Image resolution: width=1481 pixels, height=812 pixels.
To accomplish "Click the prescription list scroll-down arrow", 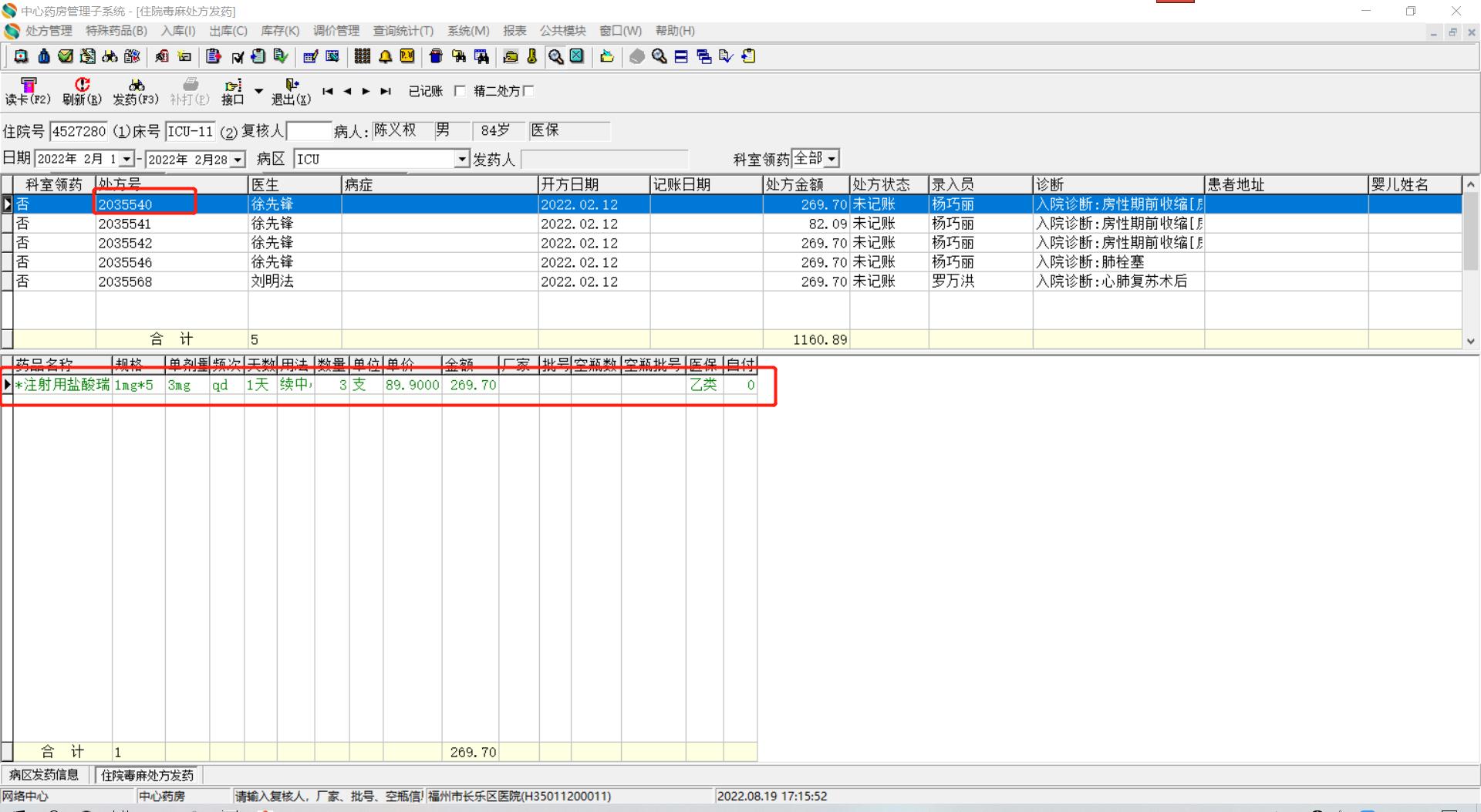I will (x=1471, y=341).
